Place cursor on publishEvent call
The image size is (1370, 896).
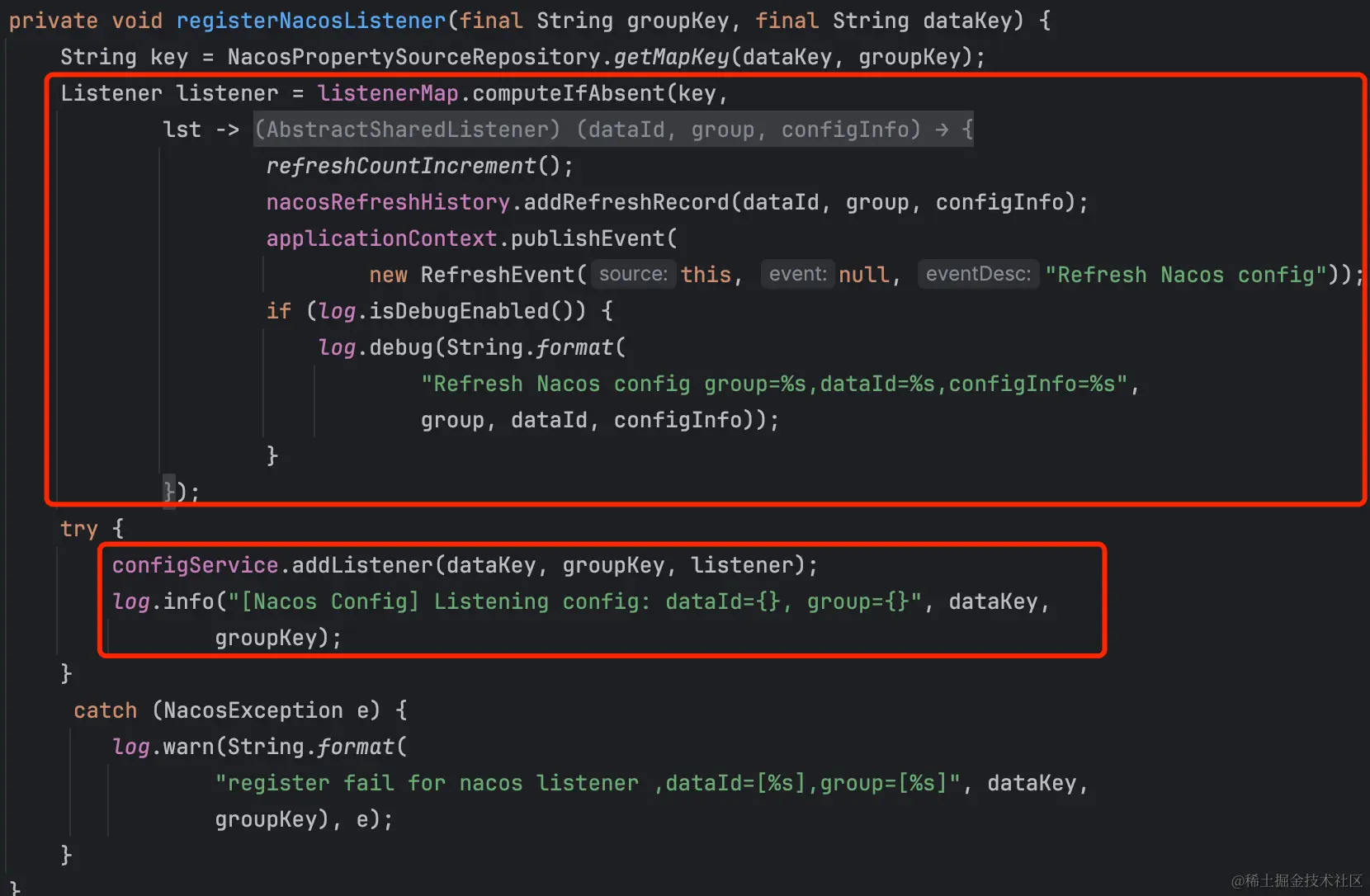pyautogui.click(x=588, y=238)
